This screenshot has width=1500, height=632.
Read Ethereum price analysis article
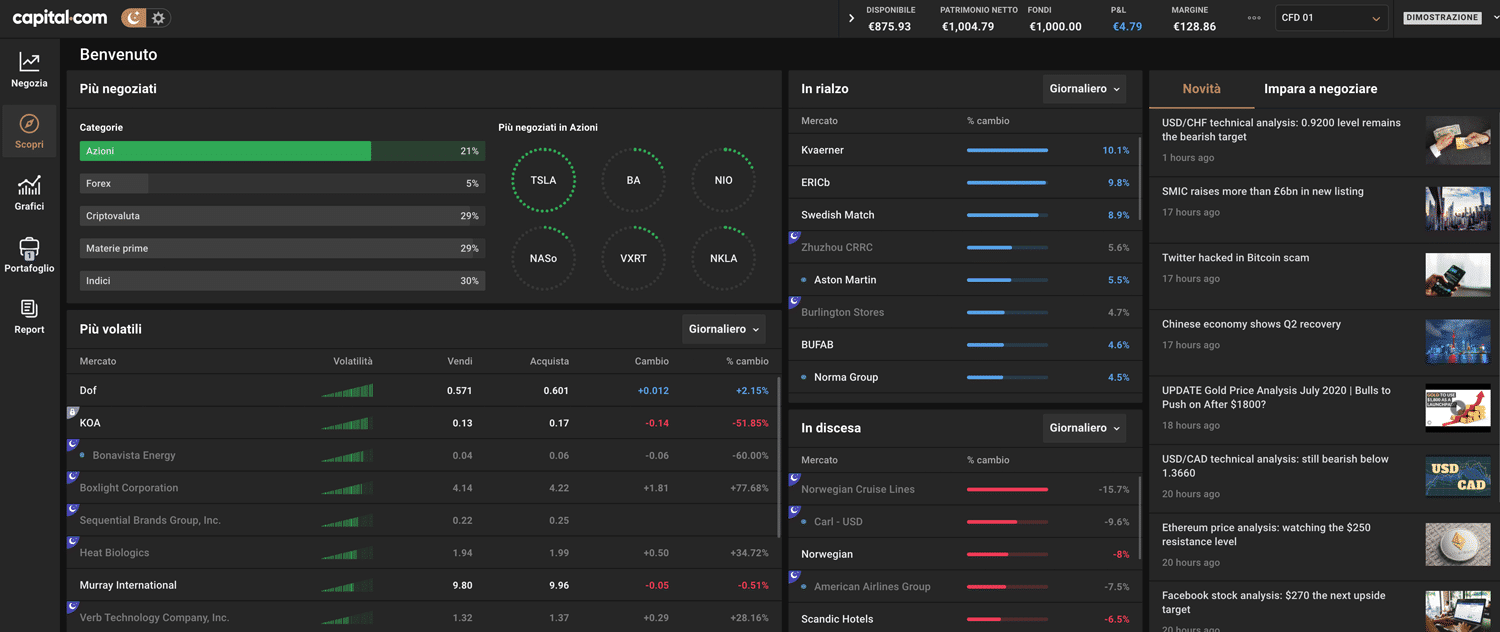(x=1266, y=534)
